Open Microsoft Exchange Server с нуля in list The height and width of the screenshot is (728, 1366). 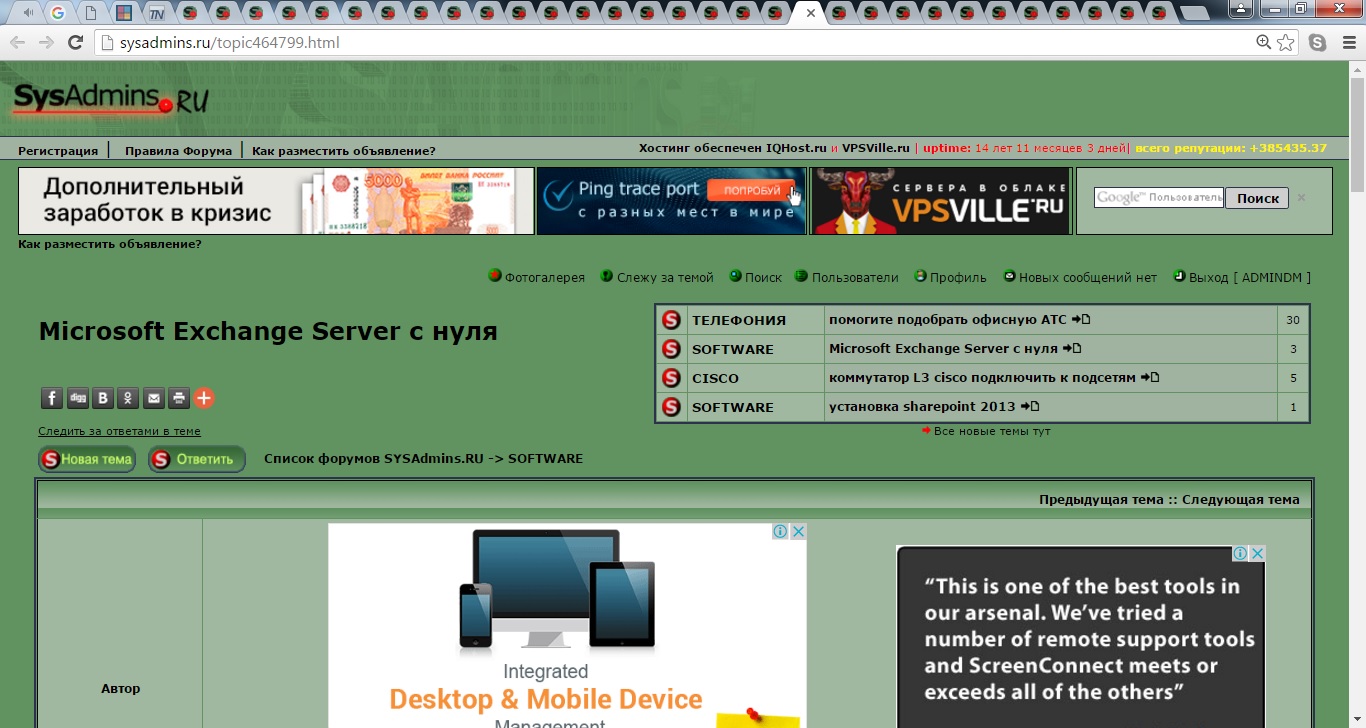(943, 349)
